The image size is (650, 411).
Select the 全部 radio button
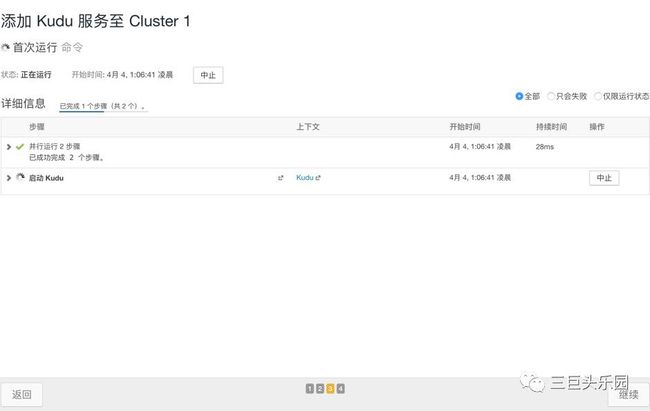coord(519,96)
